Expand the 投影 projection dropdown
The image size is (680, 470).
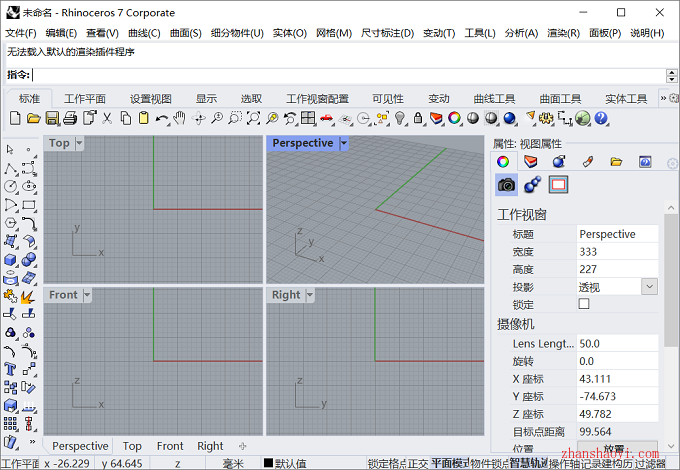click(x=649, y=287)
